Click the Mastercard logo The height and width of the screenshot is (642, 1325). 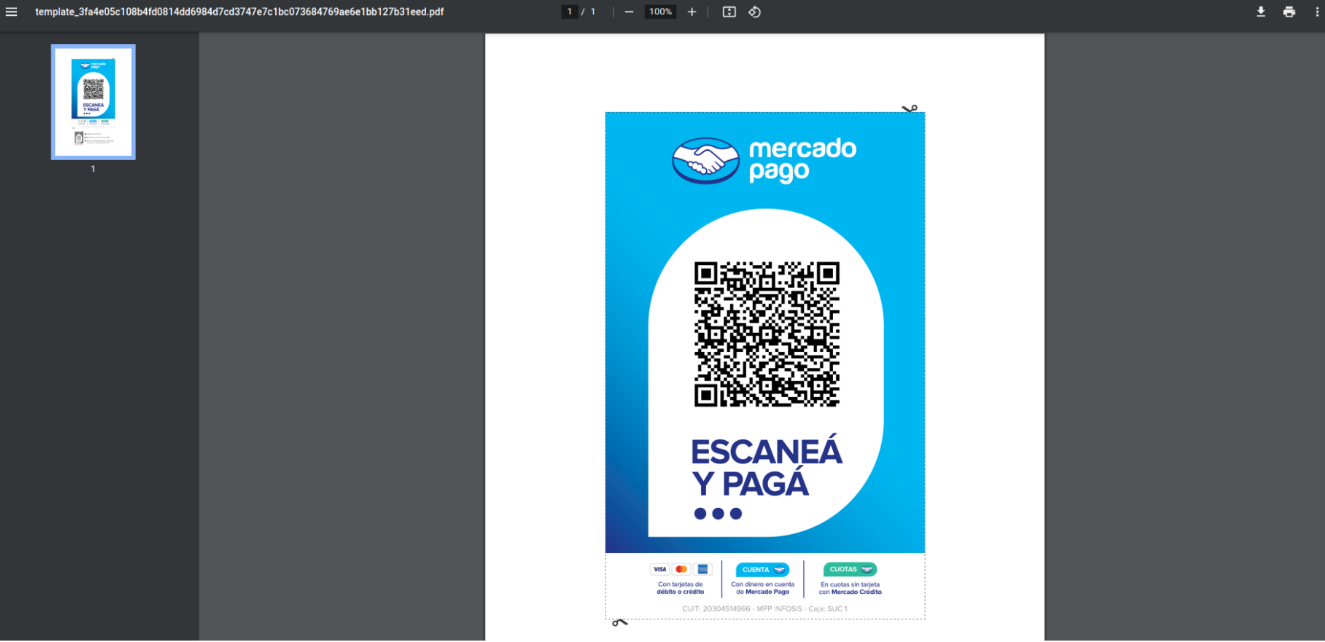pyautogui.click(x=681, y=569)
